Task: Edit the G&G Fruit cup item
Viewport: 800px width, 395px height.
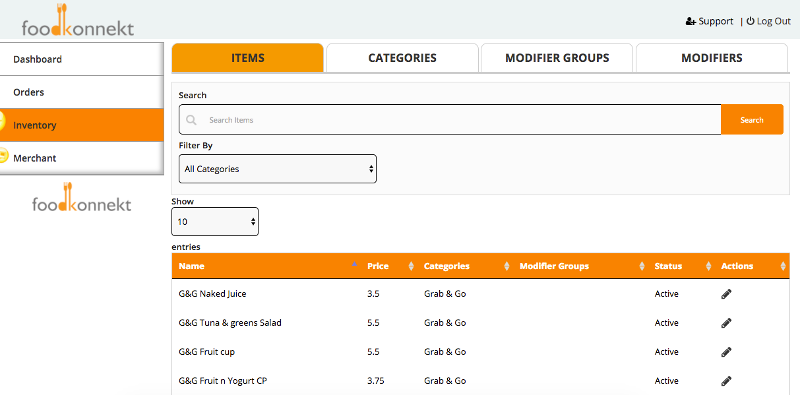Action: 726,352
